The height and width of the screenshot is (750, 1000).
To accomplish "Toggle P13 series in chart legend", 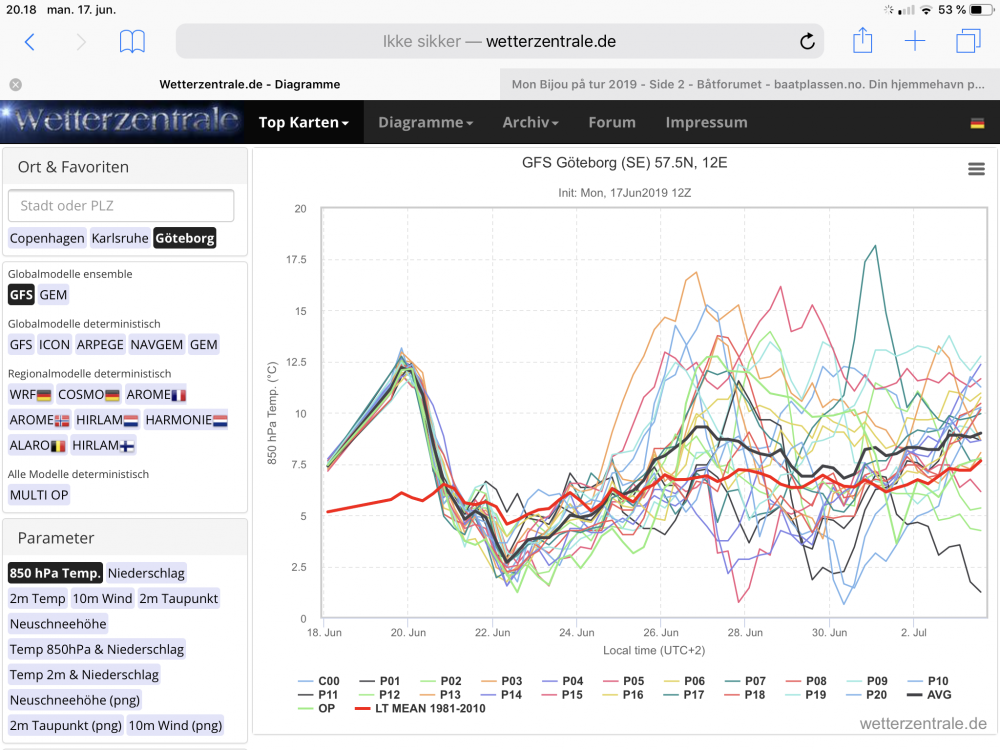I will coord(441,695).
